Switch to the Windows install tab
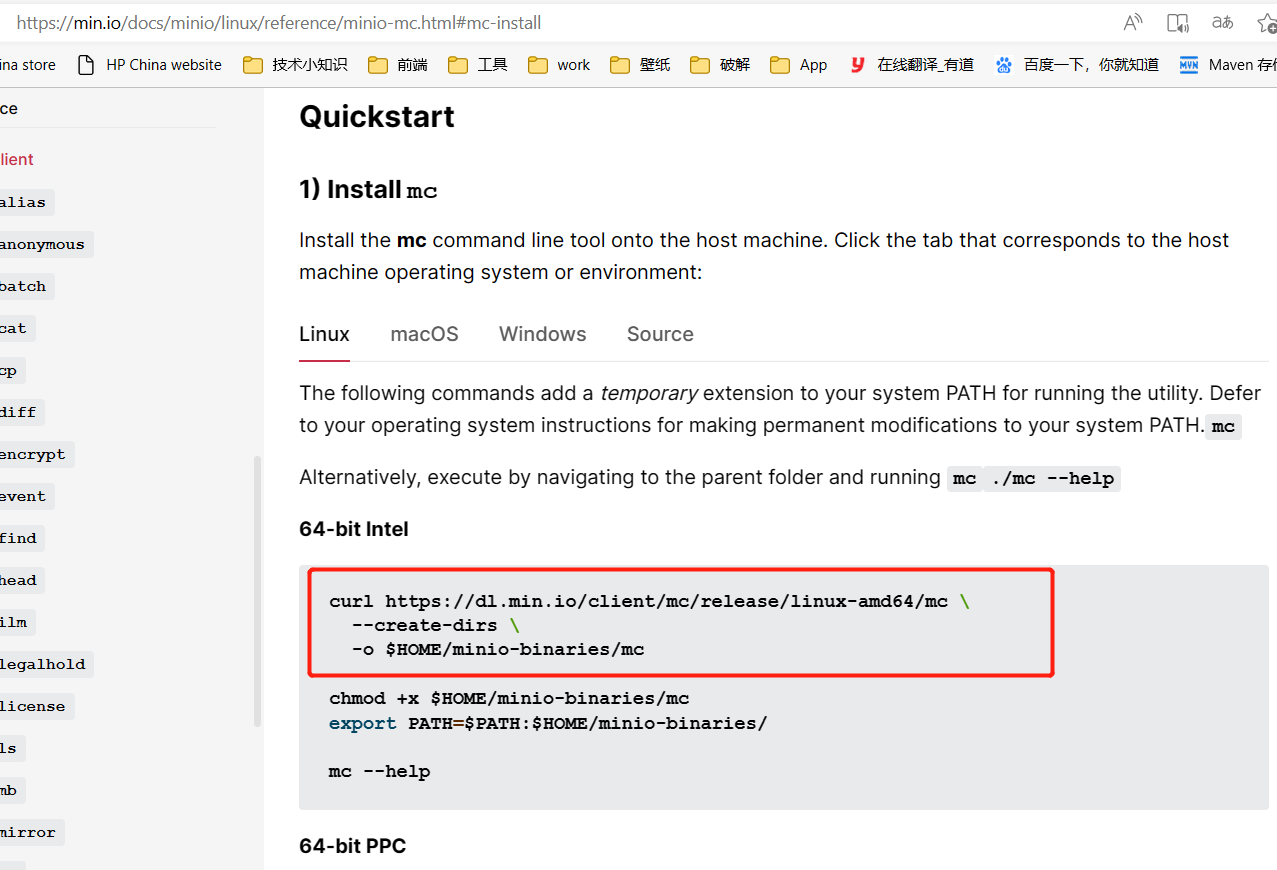This screenshot has width=1277, height=870. (x=542, y=334)
